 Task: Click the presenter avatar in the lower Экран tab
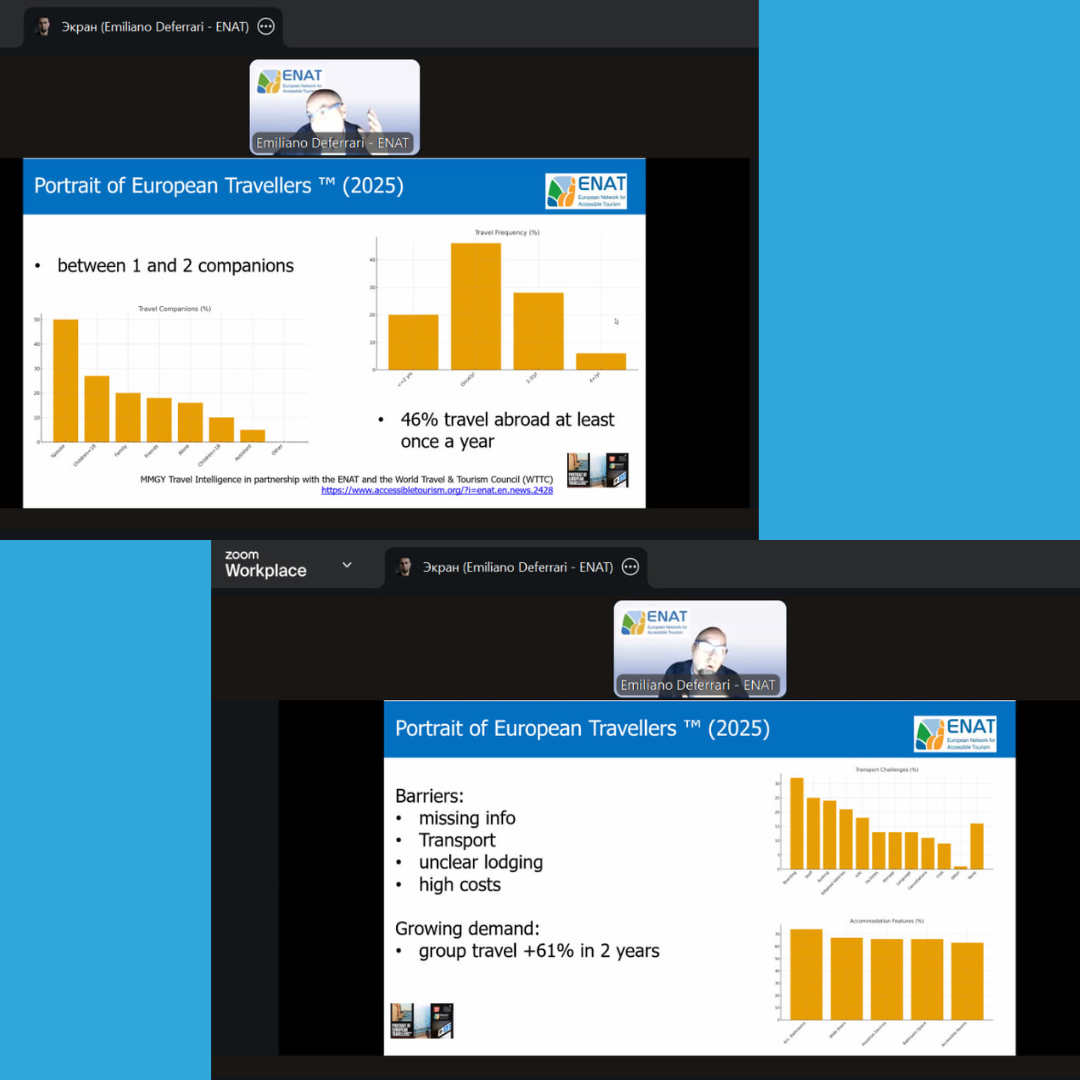click(x=406, y=567)
